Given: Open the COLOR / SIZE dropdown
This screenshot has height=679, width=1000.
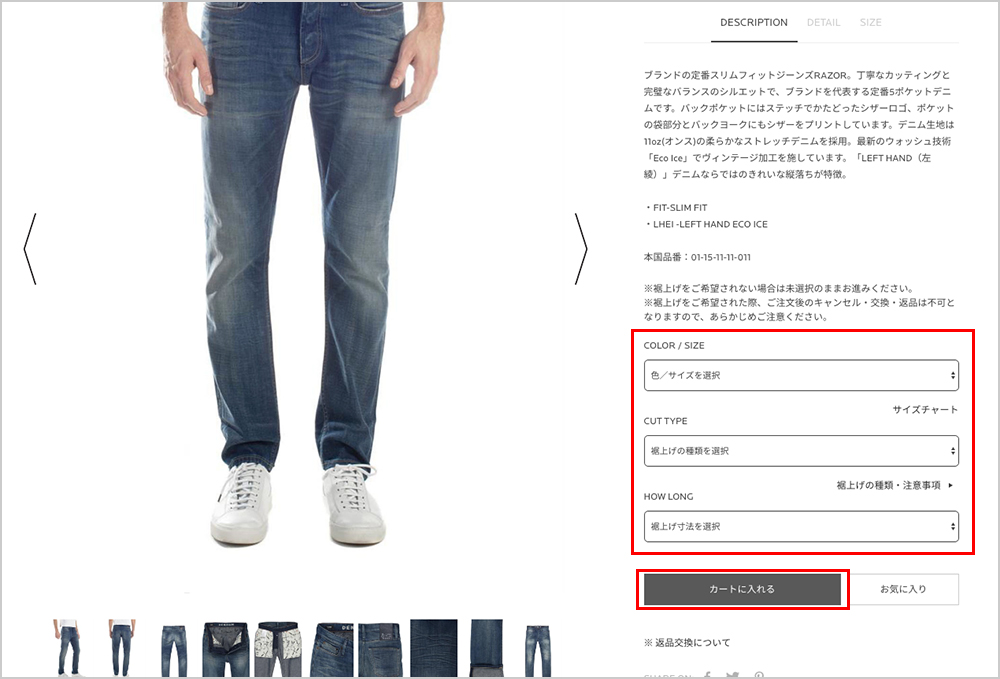Looking at the screenshot, I should (801, 376).
